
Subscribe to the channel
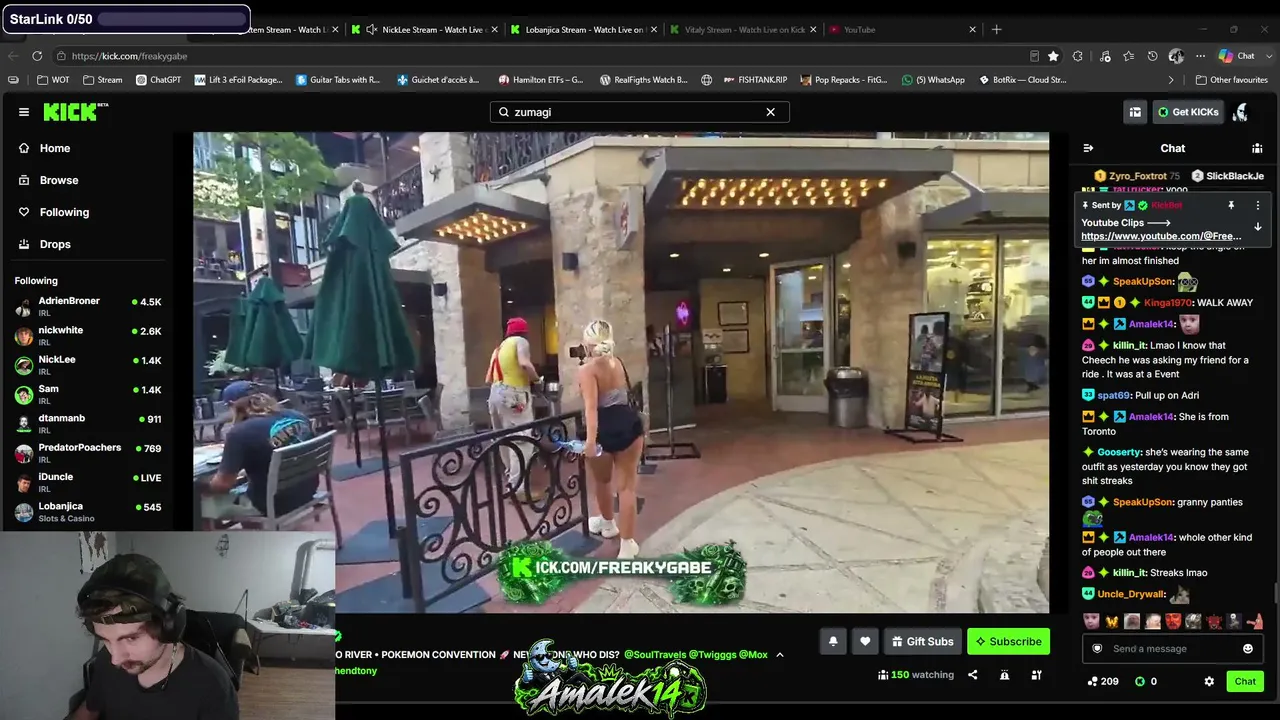tap(1008, 641)
